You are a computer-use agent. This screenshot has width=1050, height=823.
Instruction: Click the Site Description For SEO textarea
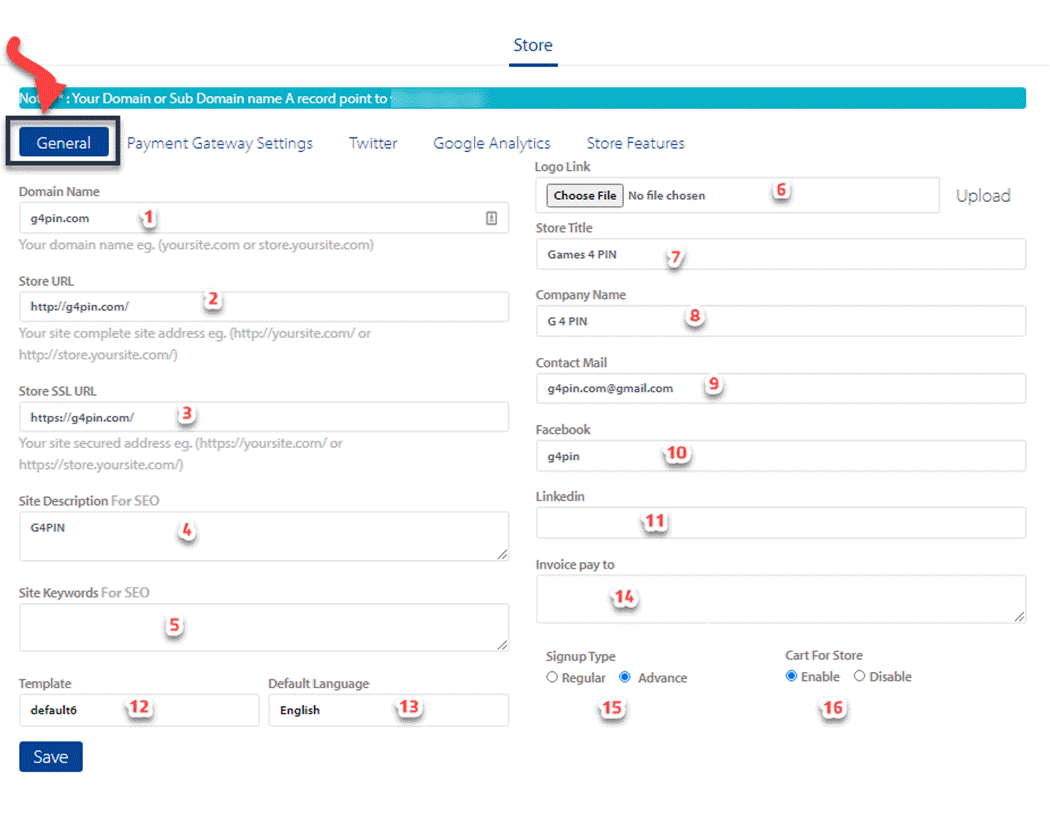point(264,536)
